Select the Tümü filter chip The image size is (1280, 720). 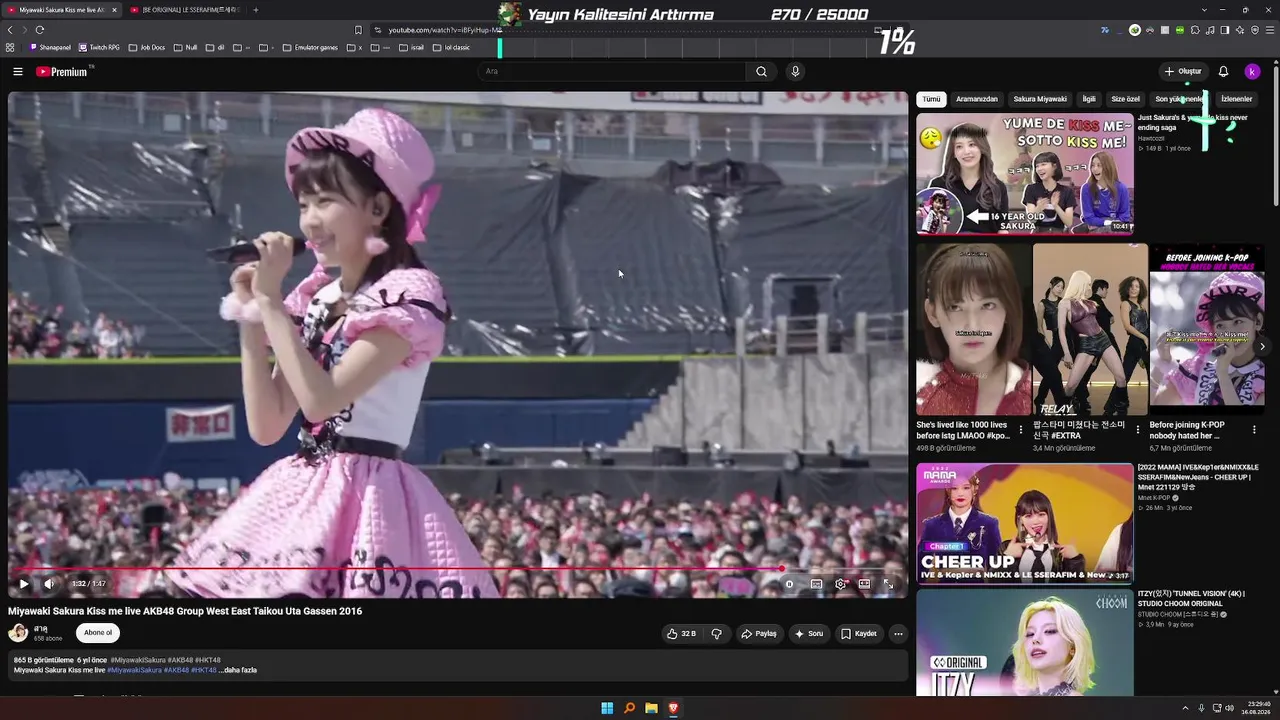click(931, 99)
